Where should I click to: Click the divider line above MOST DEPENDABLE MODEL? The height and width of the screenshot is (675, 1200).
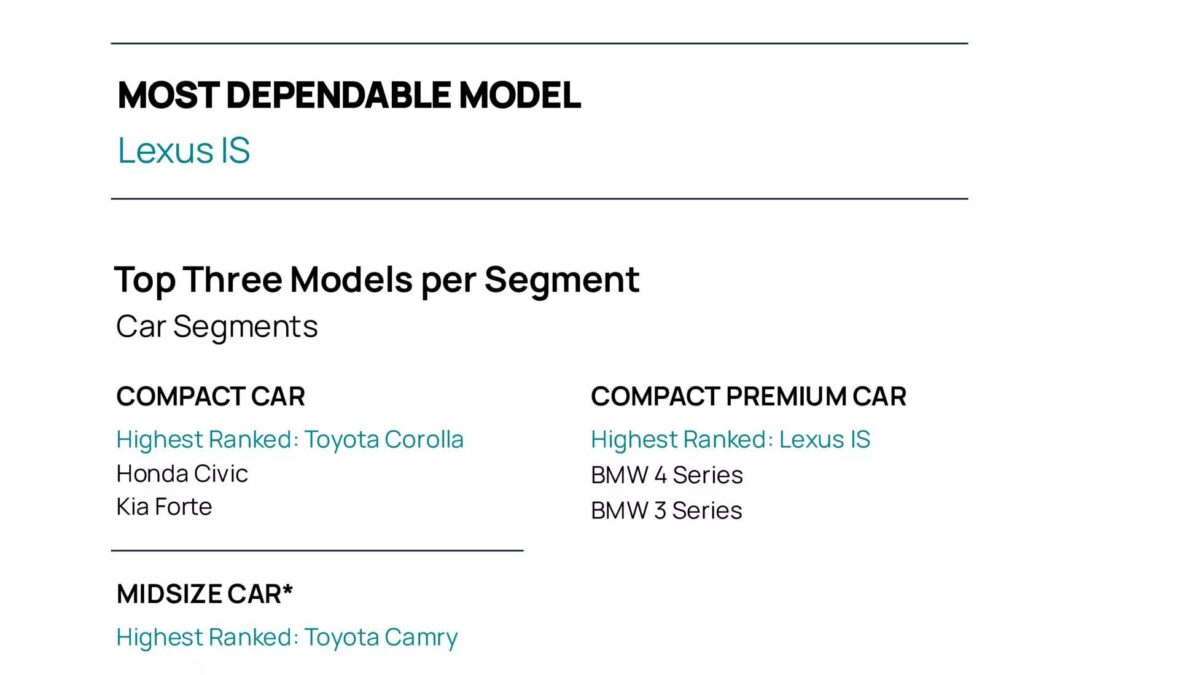click(x=539, y=43)
